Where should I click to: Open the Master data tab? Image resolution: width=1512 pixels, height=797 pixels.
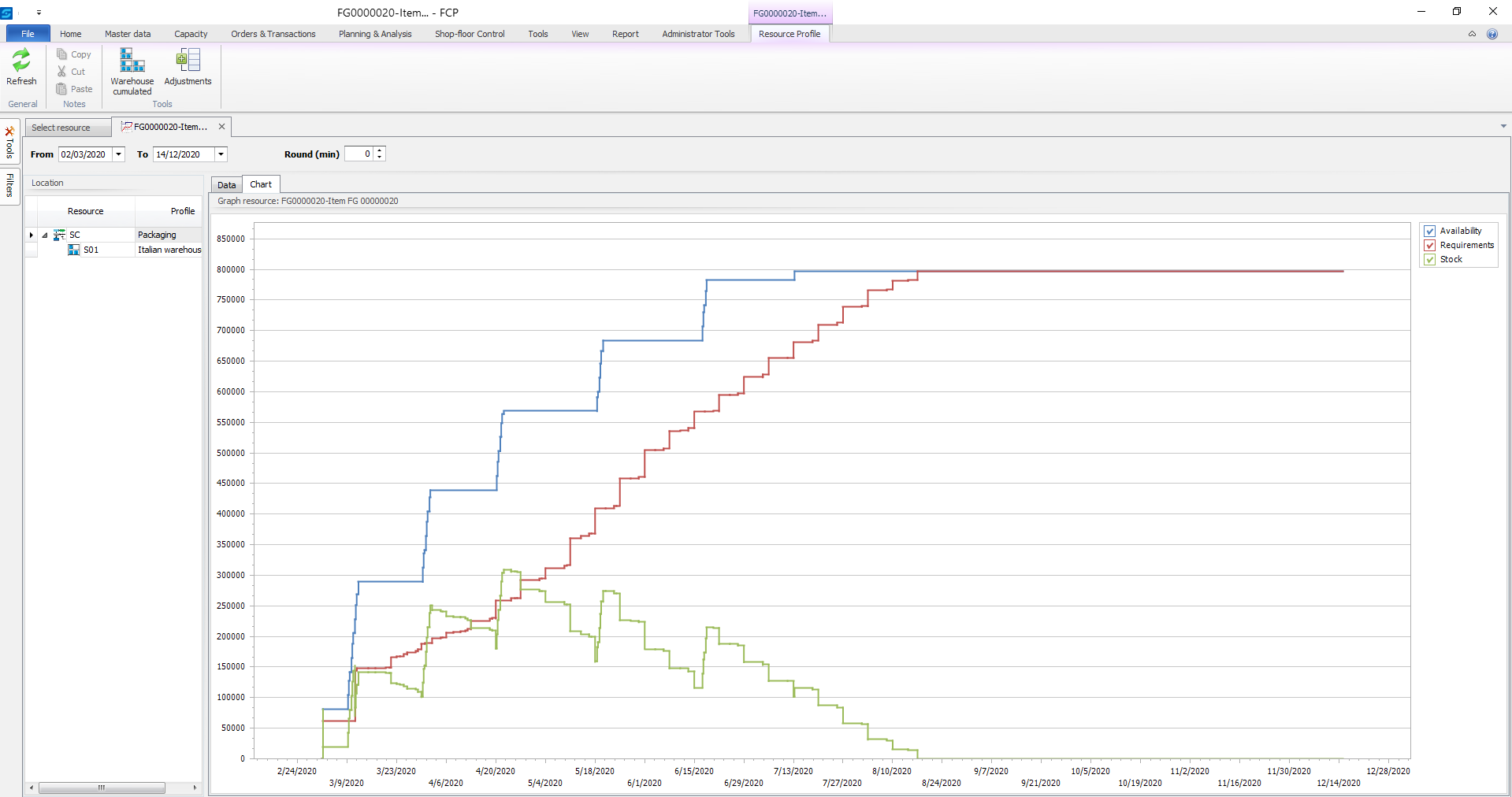tap(128, 34)
